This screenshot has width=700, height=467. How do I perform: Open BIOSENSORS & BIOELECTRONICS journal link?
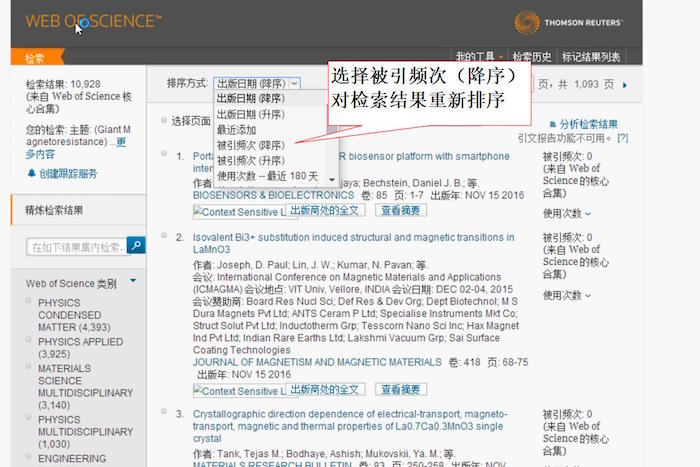click(x=273, y=195)
